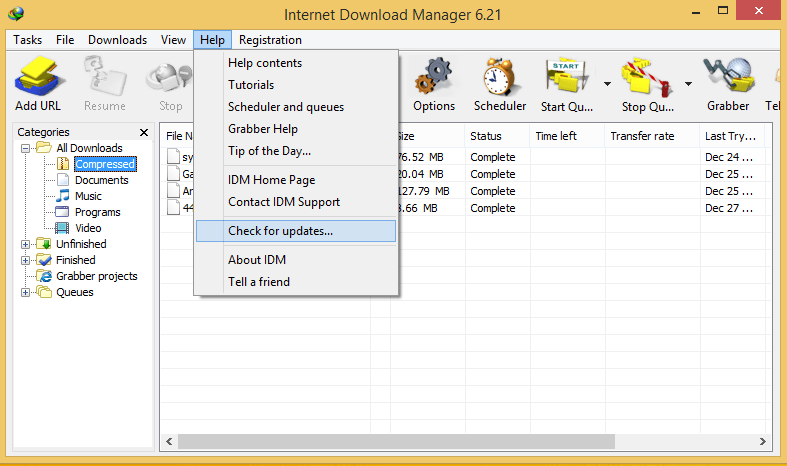The height and width of the screenshot is (466, 787).
Task: Click the file icon of the 127.79 MB download
Action: point(174,191)
